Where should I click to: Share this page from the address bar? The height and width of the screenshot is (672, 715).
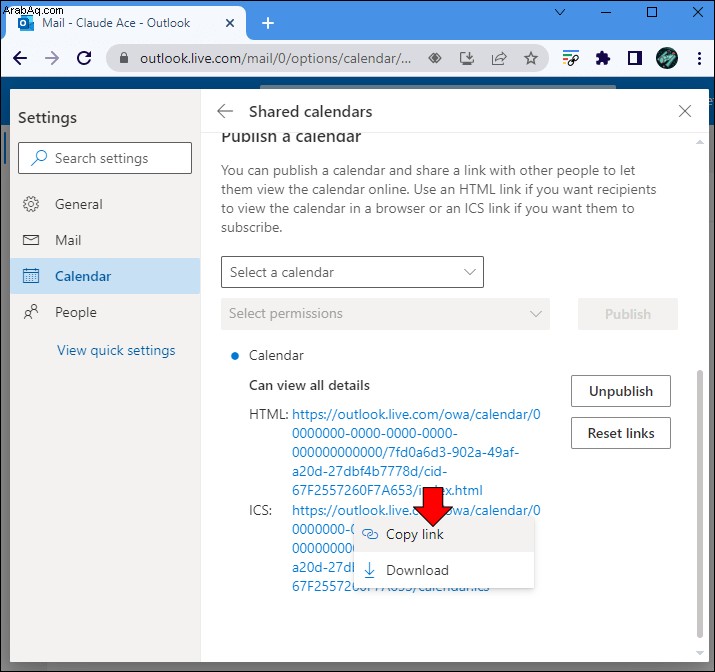coord(499,58)
